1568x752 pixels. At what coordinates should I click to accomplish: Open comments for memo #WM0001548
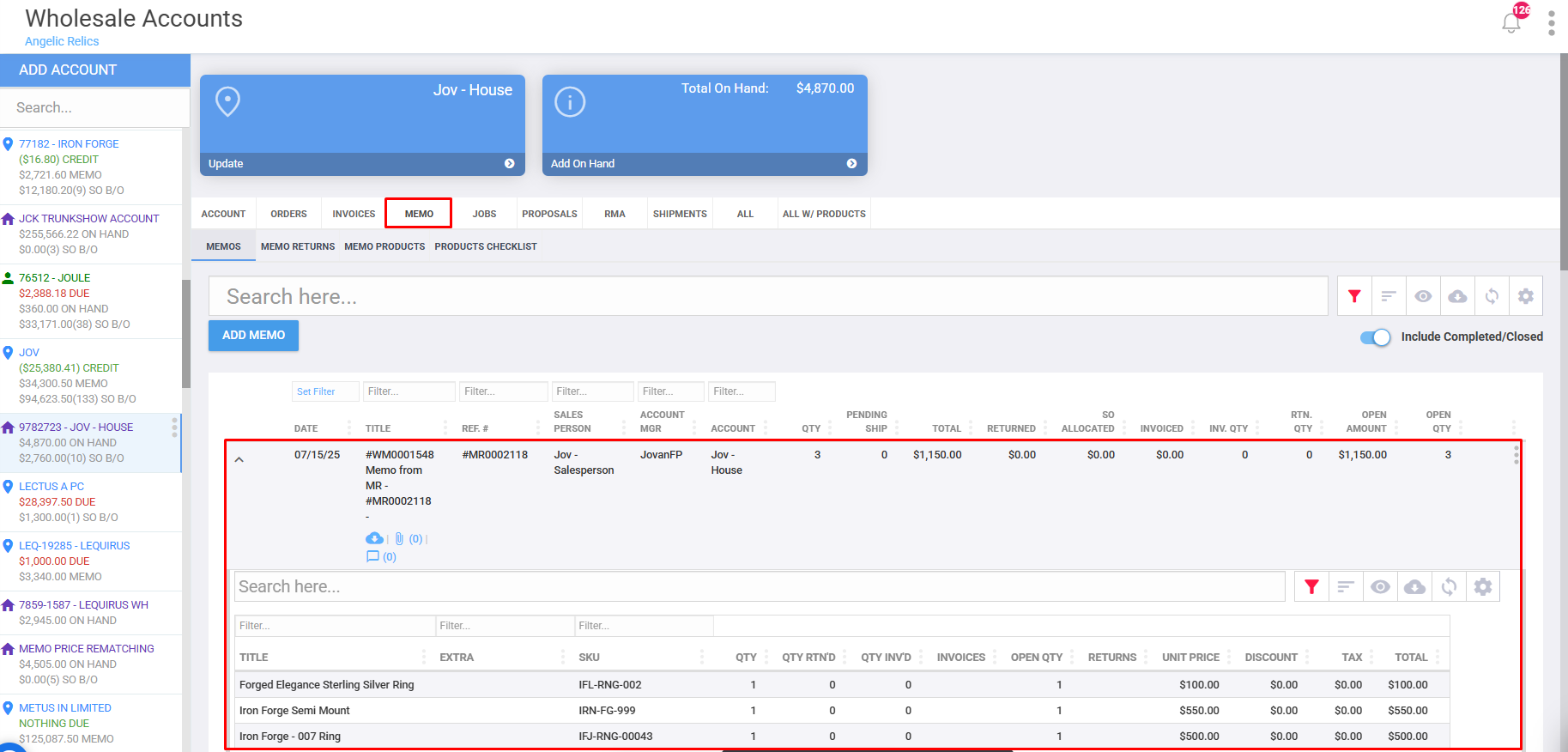[x=372, y=556]
